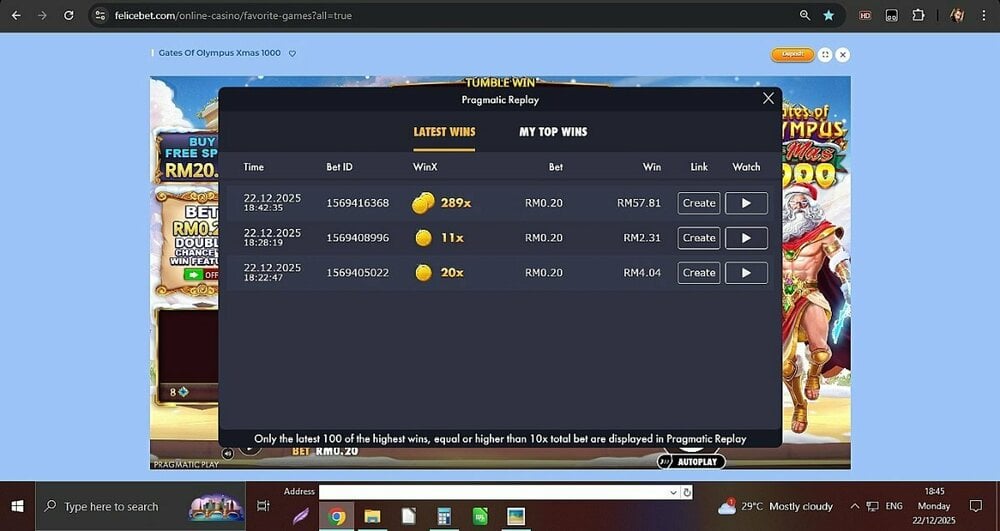Watch replay of the 289x win
The width and height of the screenshot is (1000, 531).
pyautogui.click(x=746, y=203)
